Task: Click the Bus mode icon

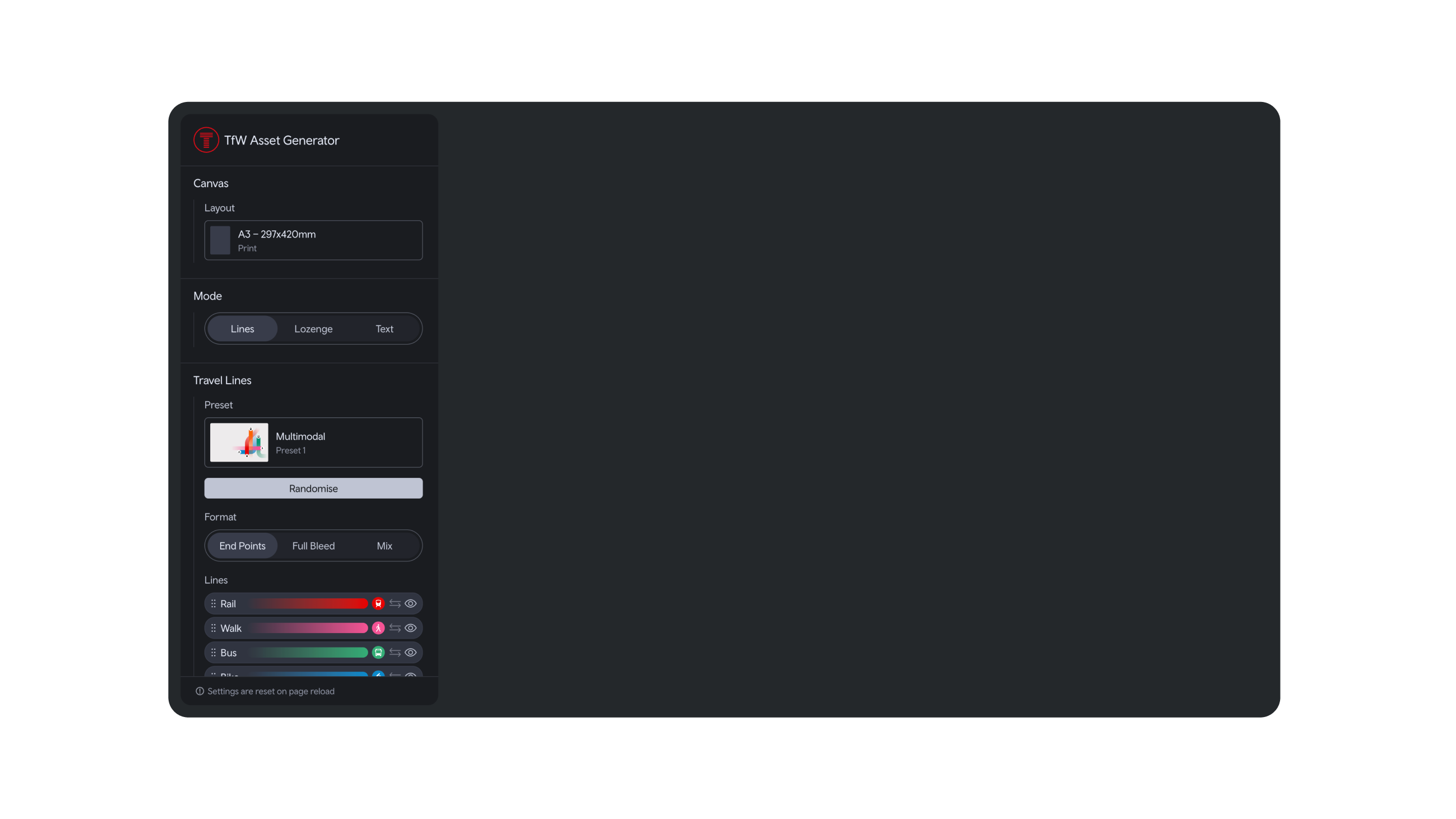Action: coord(378,653)
